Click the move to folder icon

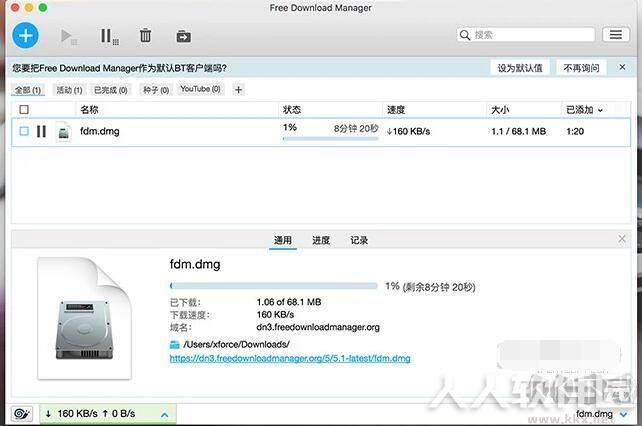[x=183, y=36]
